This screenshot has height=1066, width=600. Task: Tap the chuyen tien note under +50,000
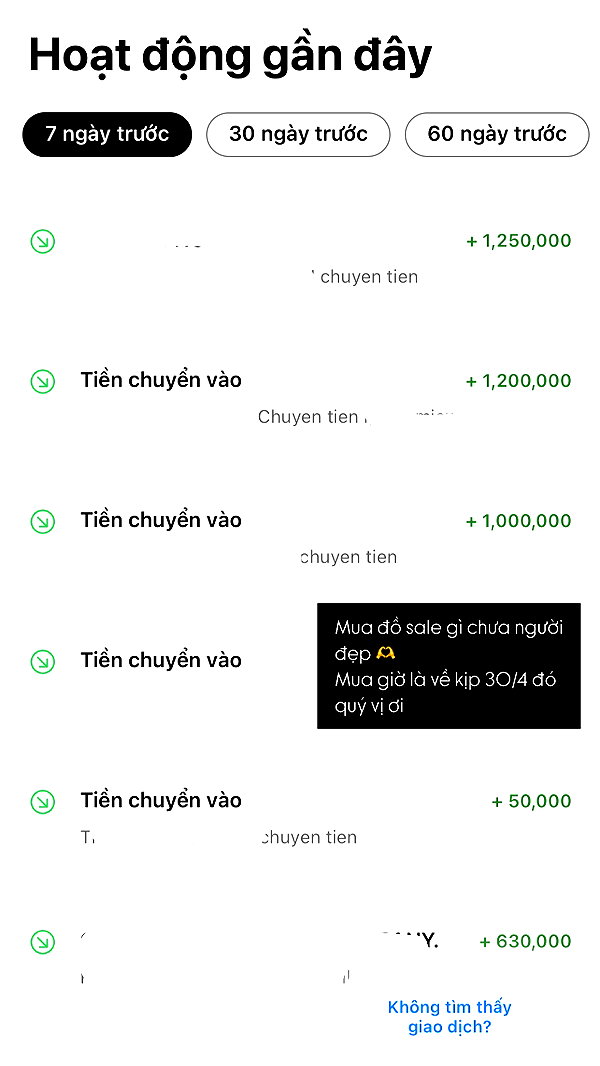(x=309, y=837)
